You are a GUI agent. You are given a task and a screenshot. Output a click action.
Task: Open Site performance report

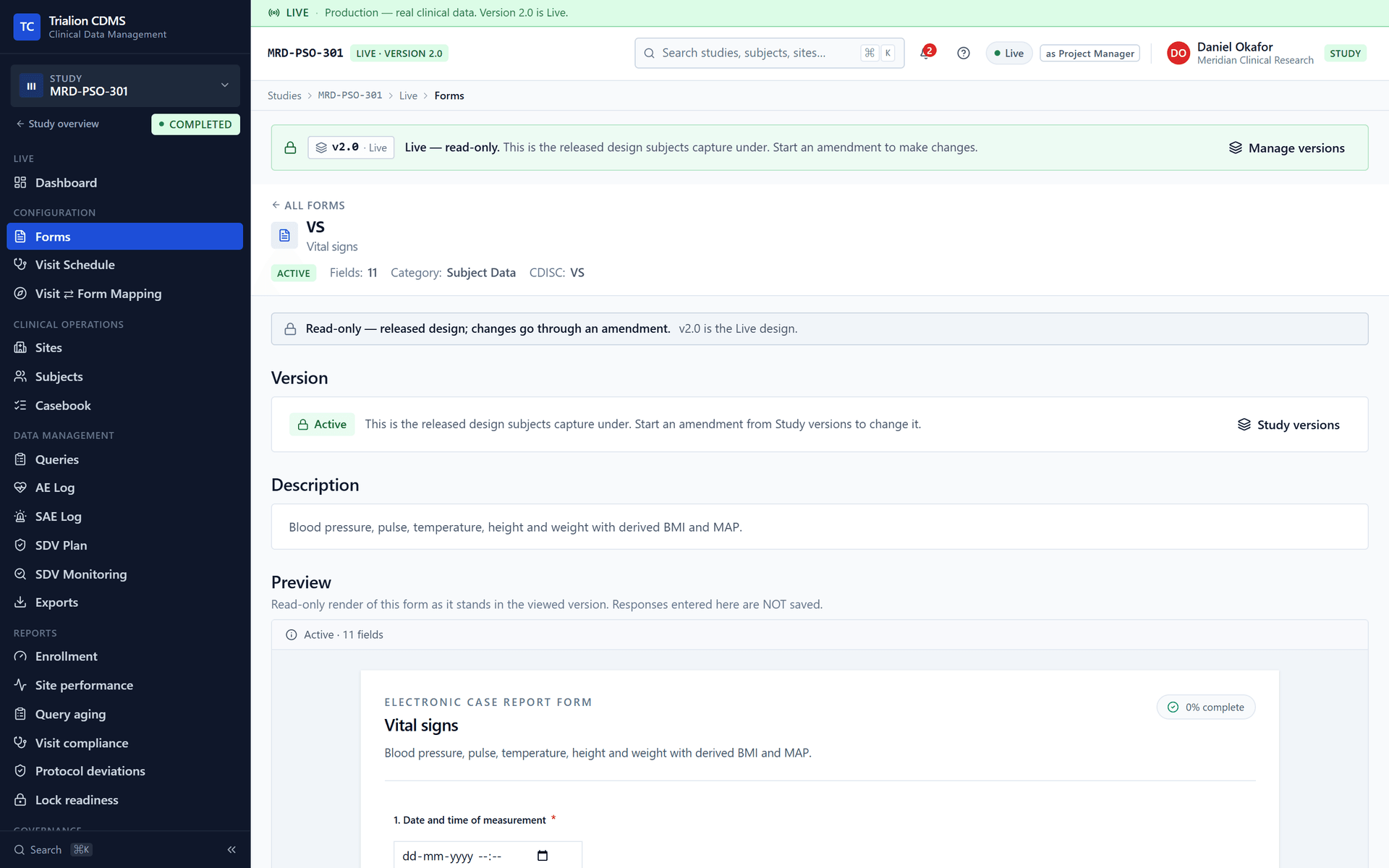(x=125, y=685)
